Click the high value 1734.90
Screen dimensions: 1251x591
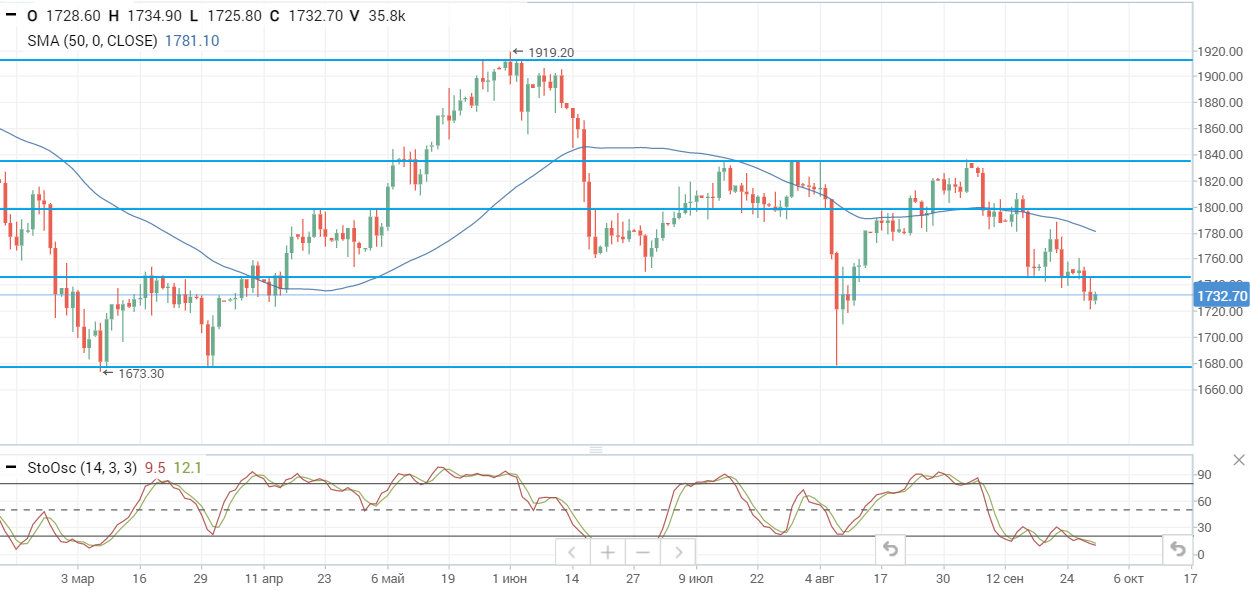click(x=153, y=16)
